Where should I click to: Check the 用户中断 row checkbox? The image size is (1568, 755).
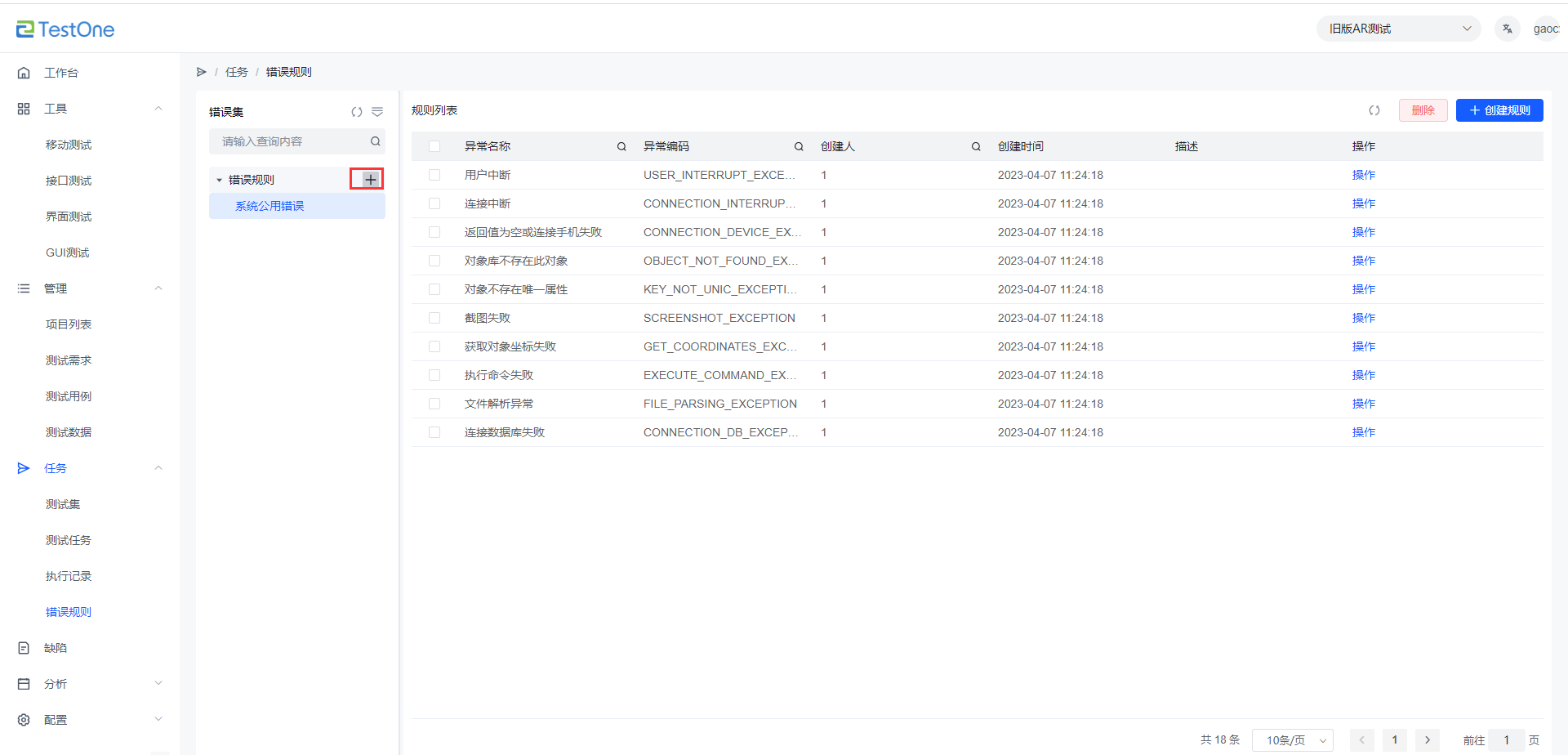pos(434,175)
